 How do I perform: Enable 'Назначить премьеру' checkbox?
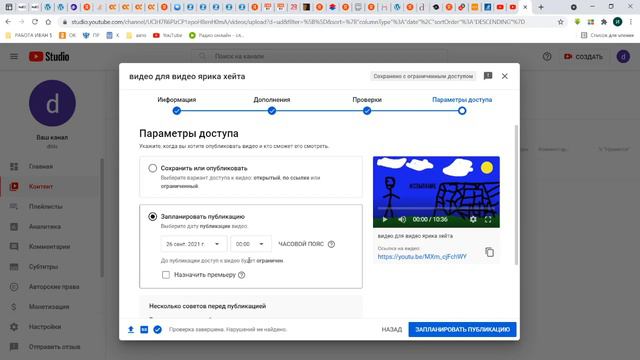click(x=166, y=275)
